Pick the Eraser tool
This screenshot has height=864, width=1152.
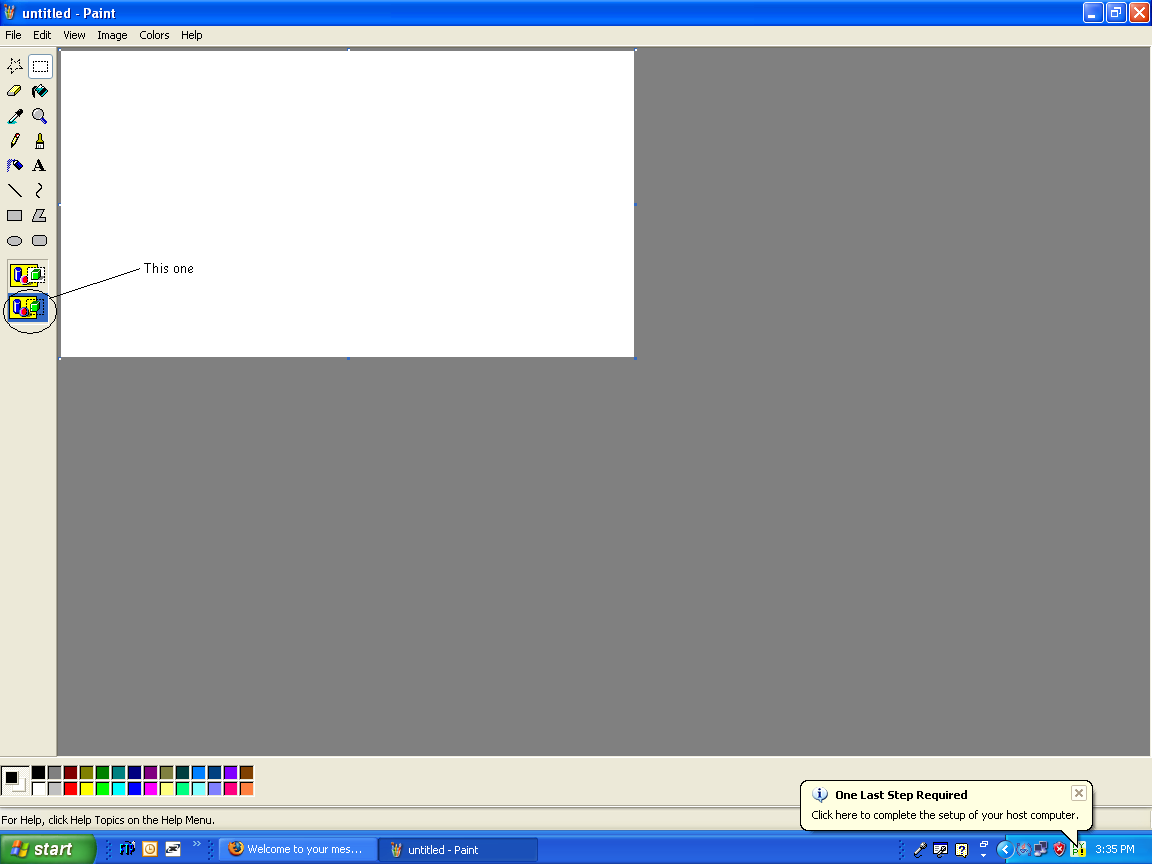point(14,90)
